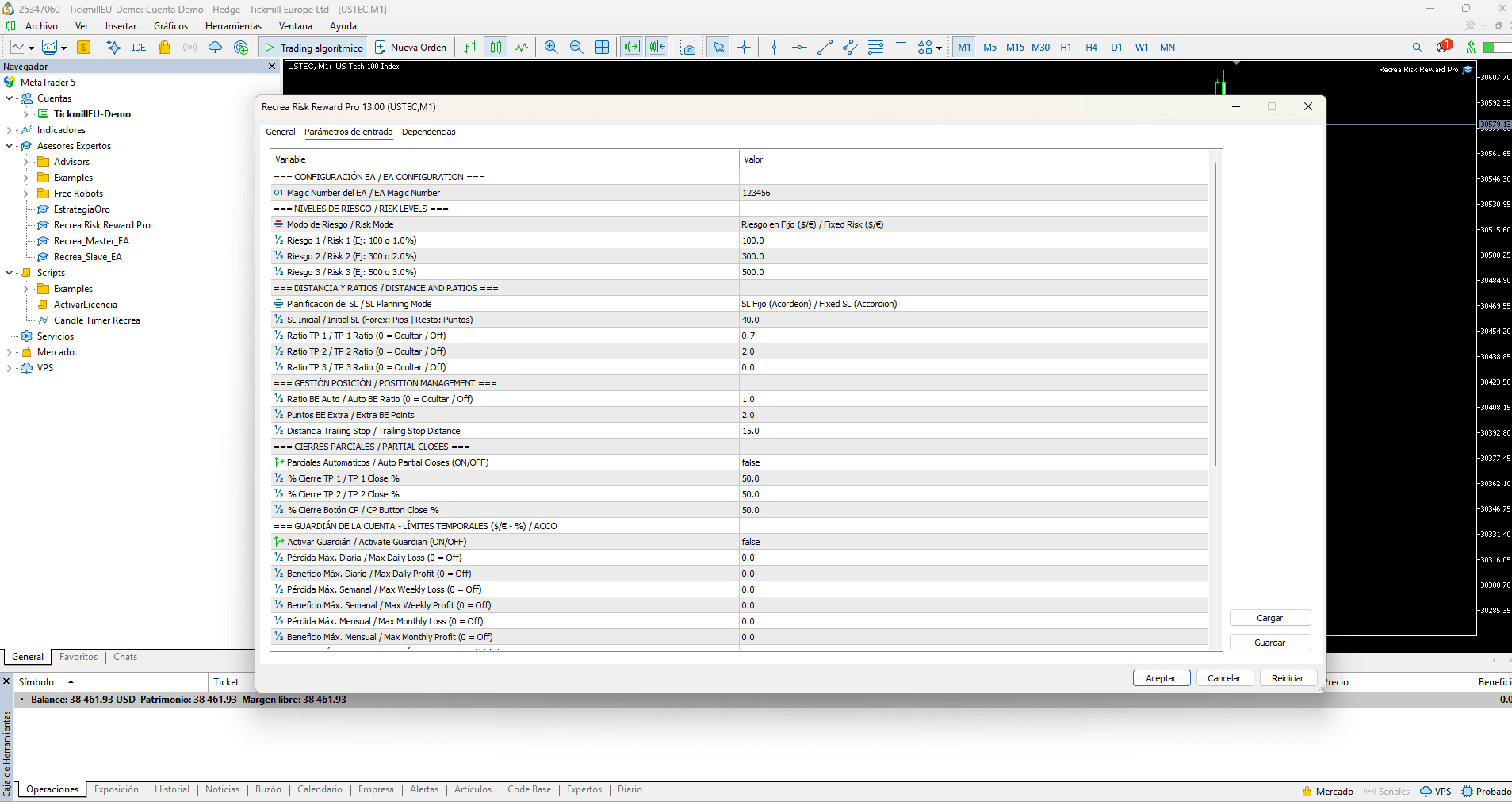Open the Nueva Orden dialog
This screenshot has height=802, width=1512.
[411, 48]
